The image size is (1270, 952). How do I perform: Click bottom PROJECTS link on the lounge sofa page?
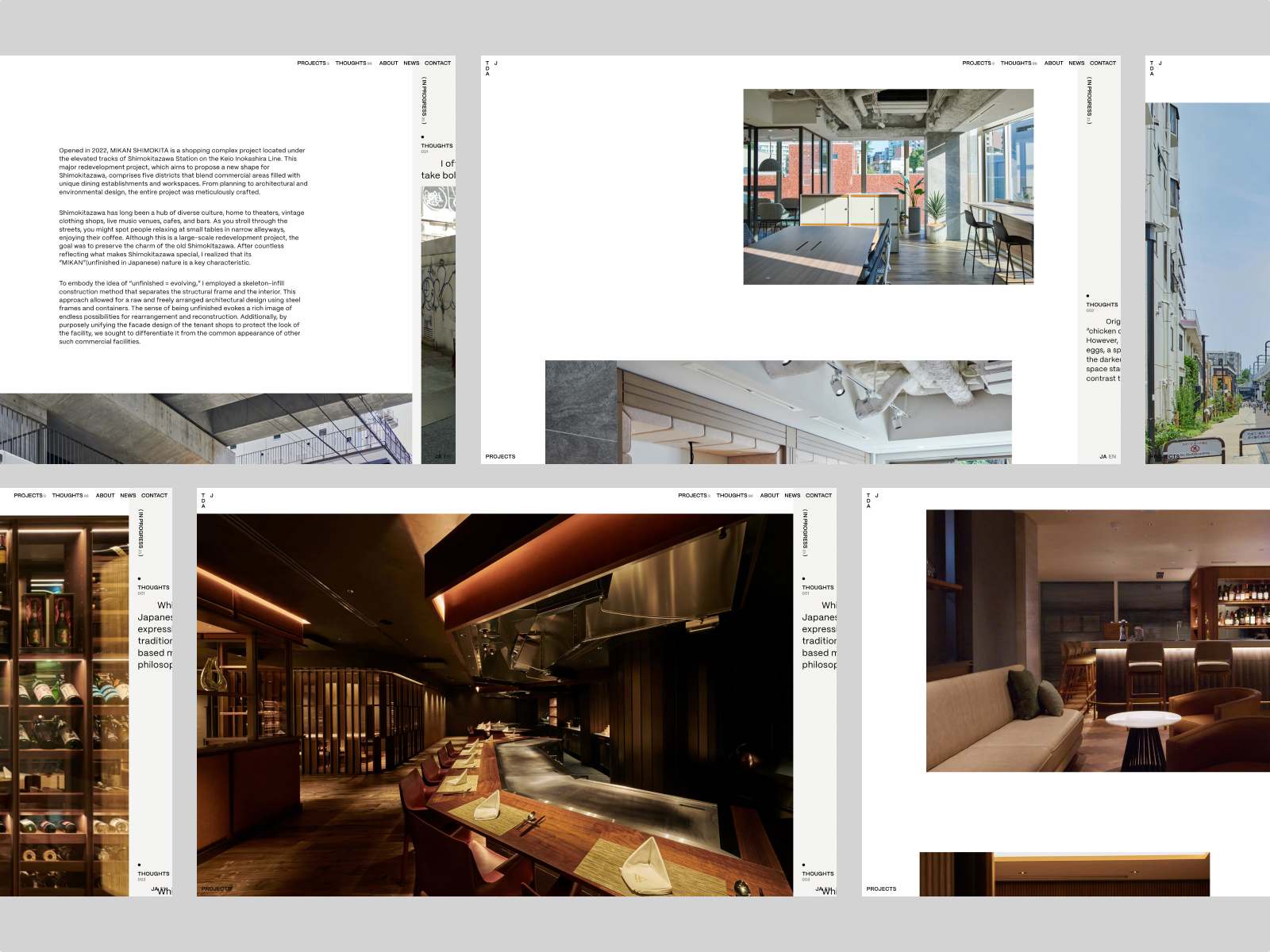pos(881,889)
